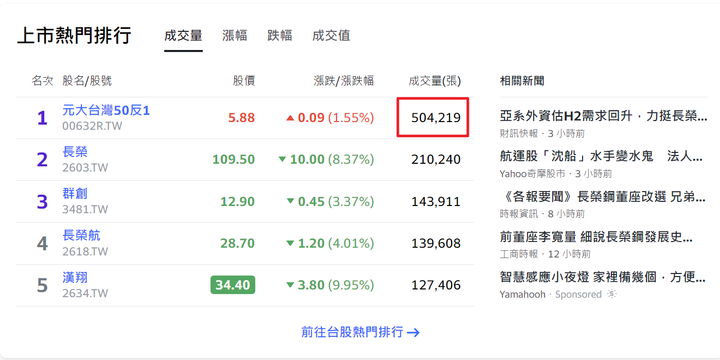
Task: Switch to the 成交值 tab
Action: pos(331,36)
